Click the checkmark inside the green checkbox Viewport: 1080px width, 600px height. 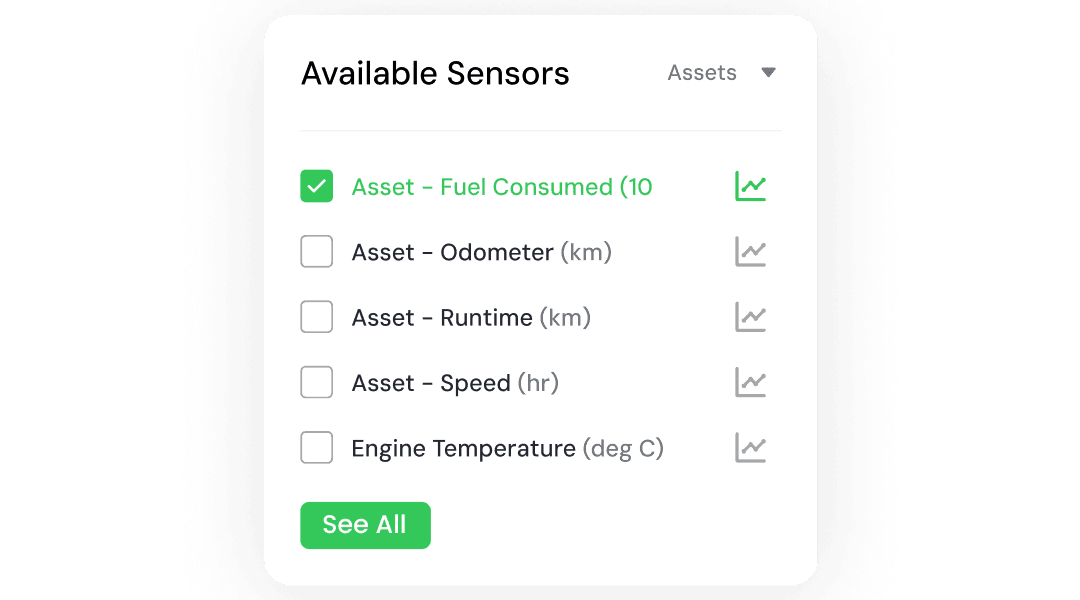[317, 186]
